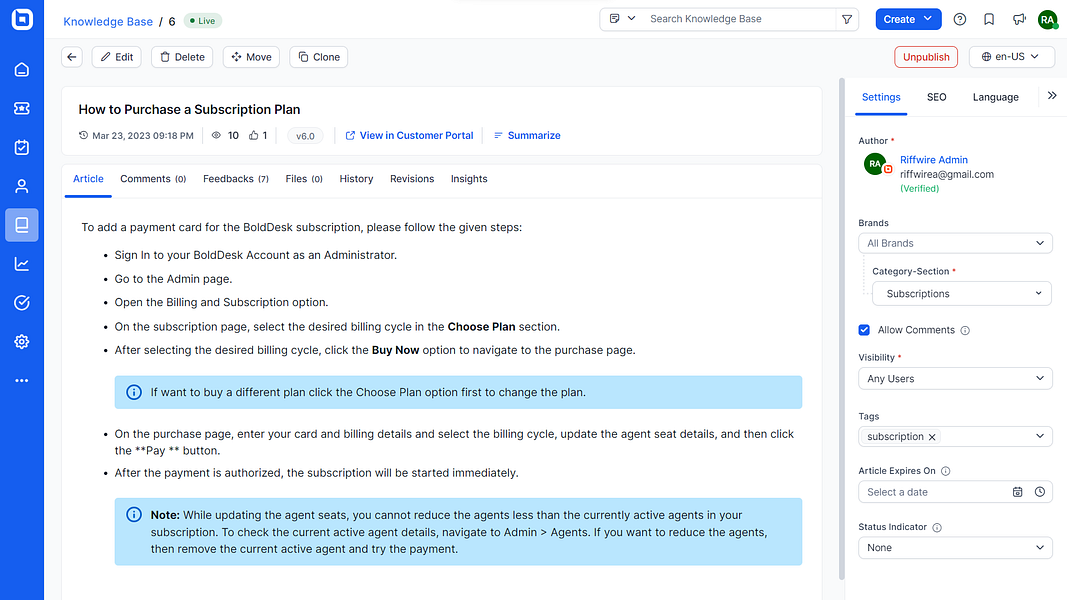1067x600 pixels.
Task: Click the v6.0 version badge
Action: (305, 136)
